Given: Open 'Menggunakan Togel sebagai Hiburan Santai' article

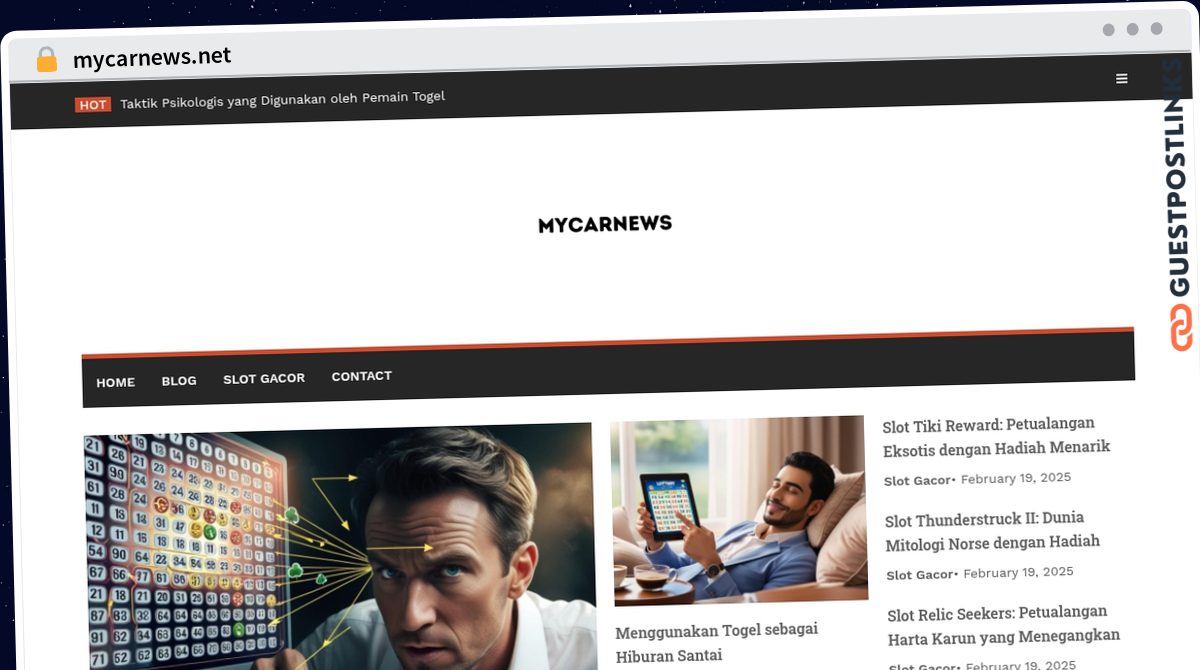Looking at the screenshot, I should pyautogui.click(x=716, y=643).
